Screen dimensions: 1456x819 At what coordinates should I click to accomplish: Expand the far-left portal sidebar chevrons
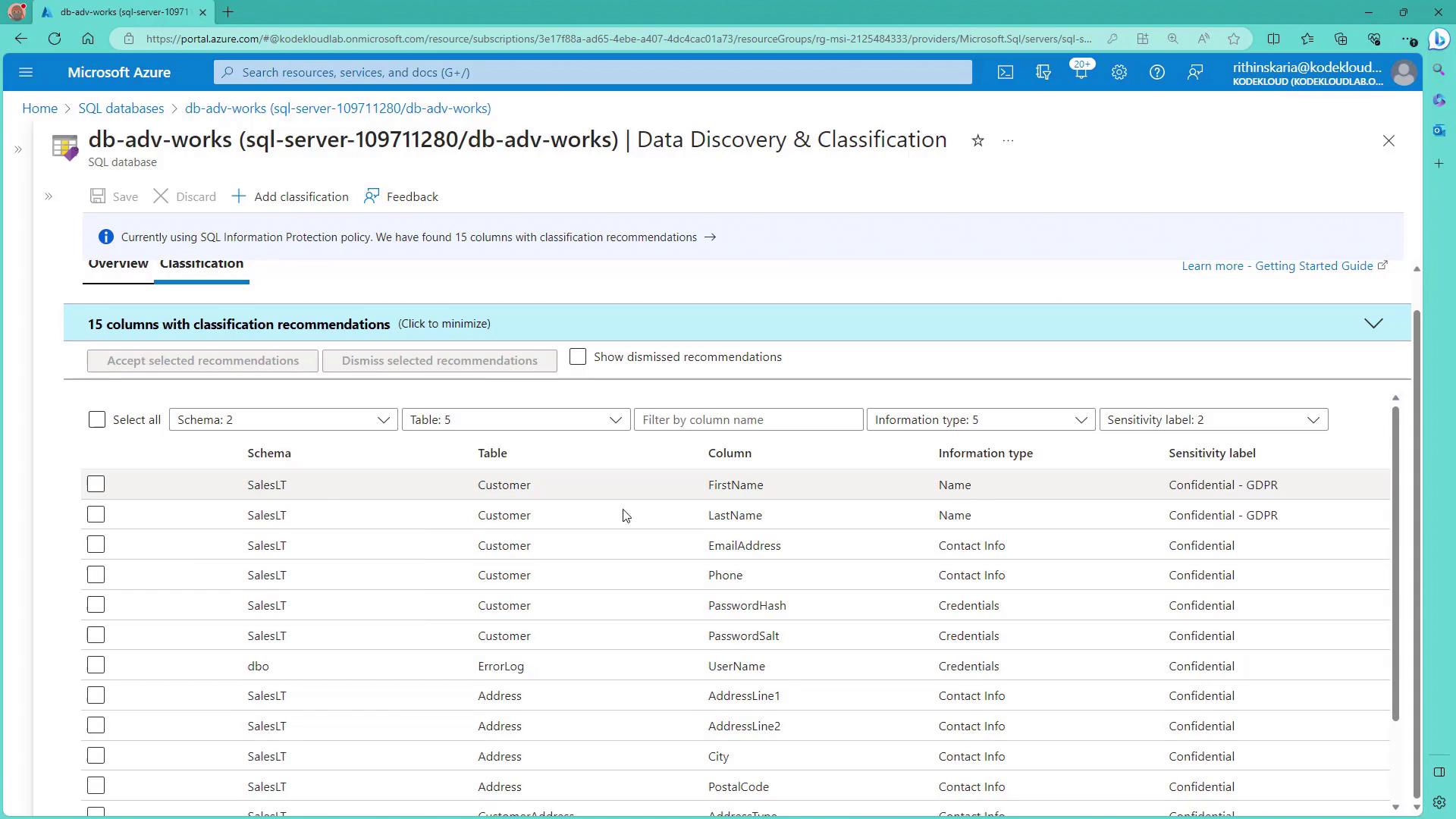point(18,149)
